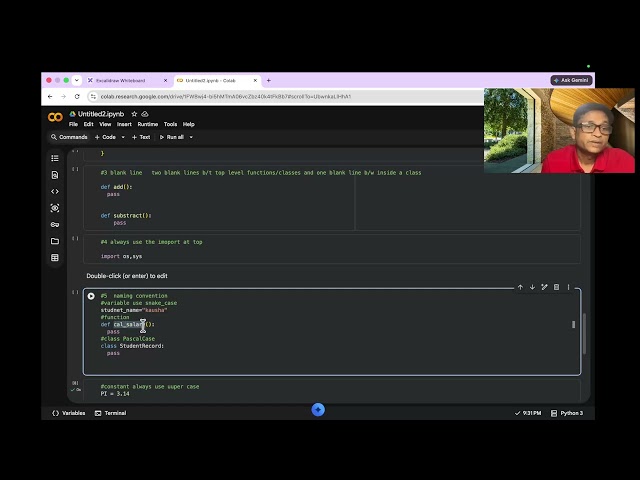Click Run all button
This screenshot has width=640, height=480.
[x=171, y=138]
